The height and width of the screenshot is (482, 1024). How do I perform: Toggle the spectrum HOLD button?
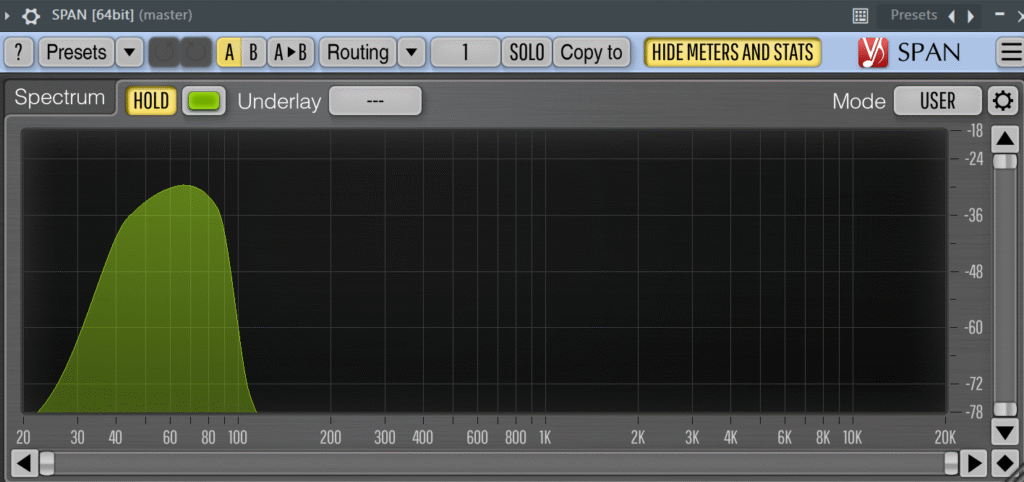click(x=151, y=101)
